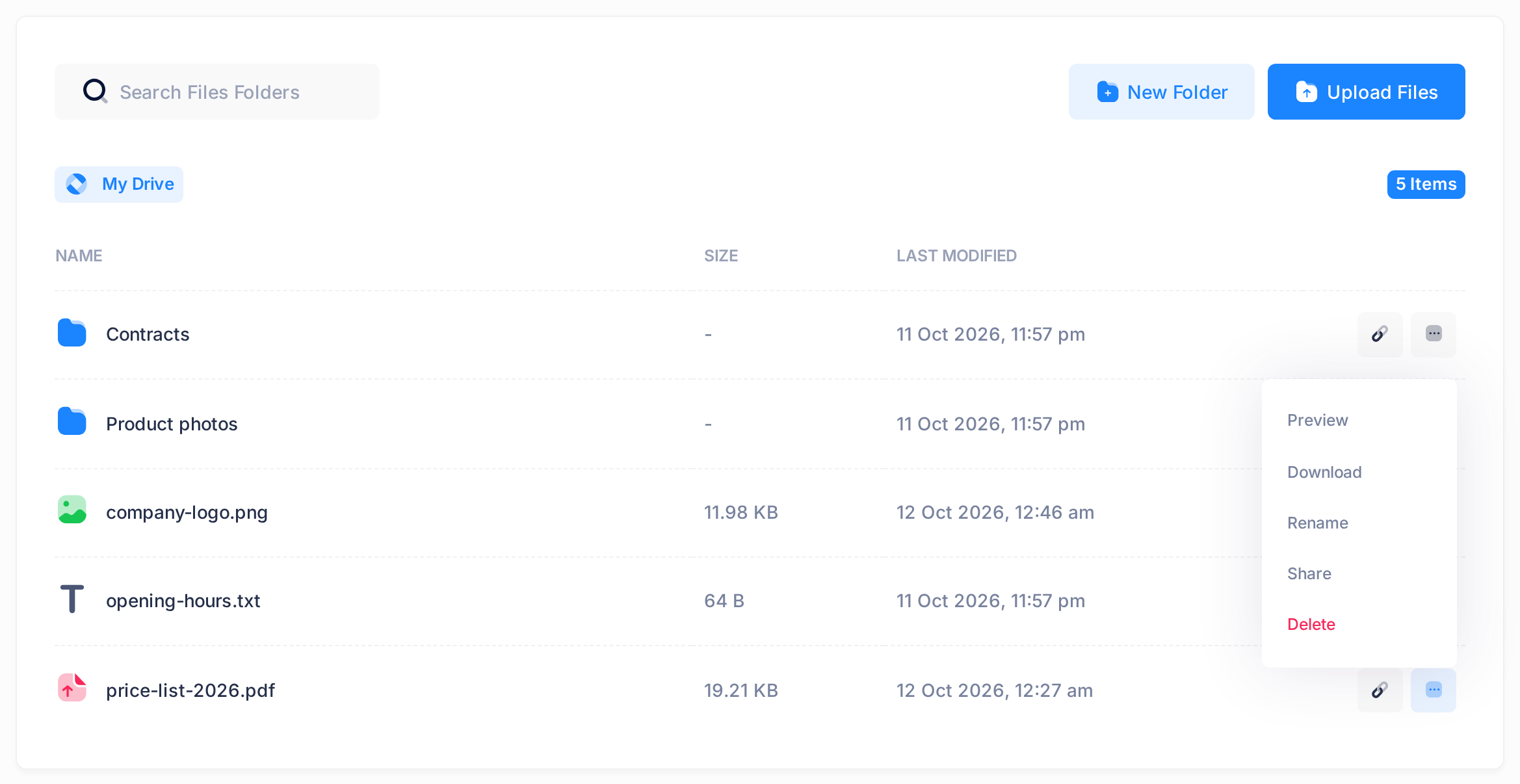1520x784 pixels.
Task: Click the SIZE column header
Action: coord(721,256)
